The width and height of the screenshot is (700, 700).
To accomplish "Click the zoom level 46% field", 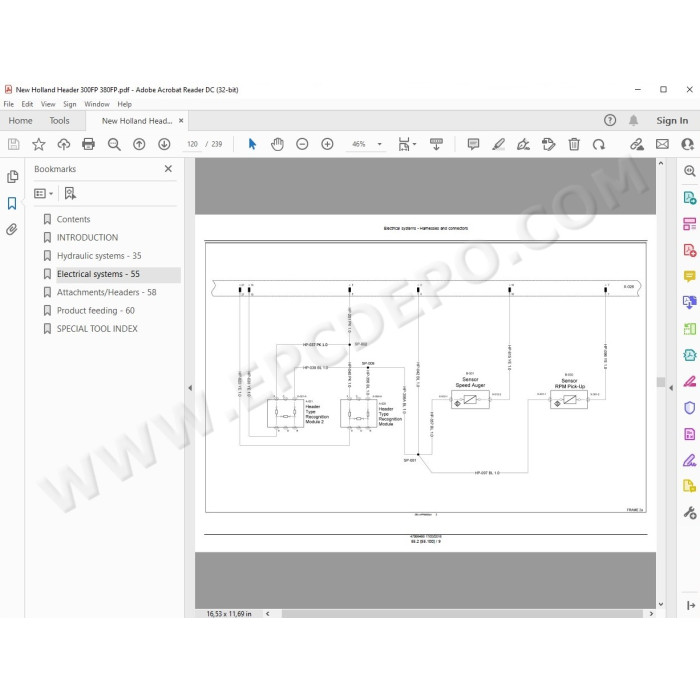I will click(359, 144).
